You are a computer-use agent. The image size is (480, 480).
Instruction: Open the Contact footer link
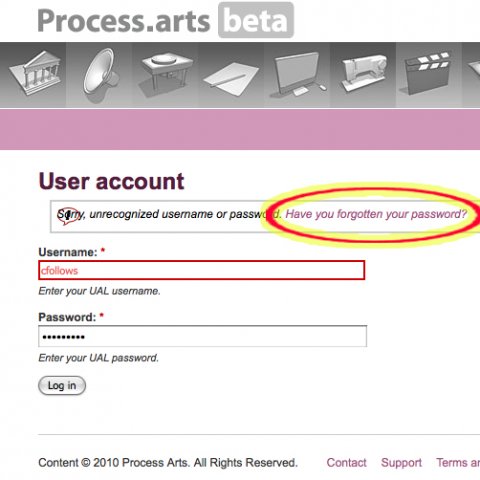(x=346, y=463)
